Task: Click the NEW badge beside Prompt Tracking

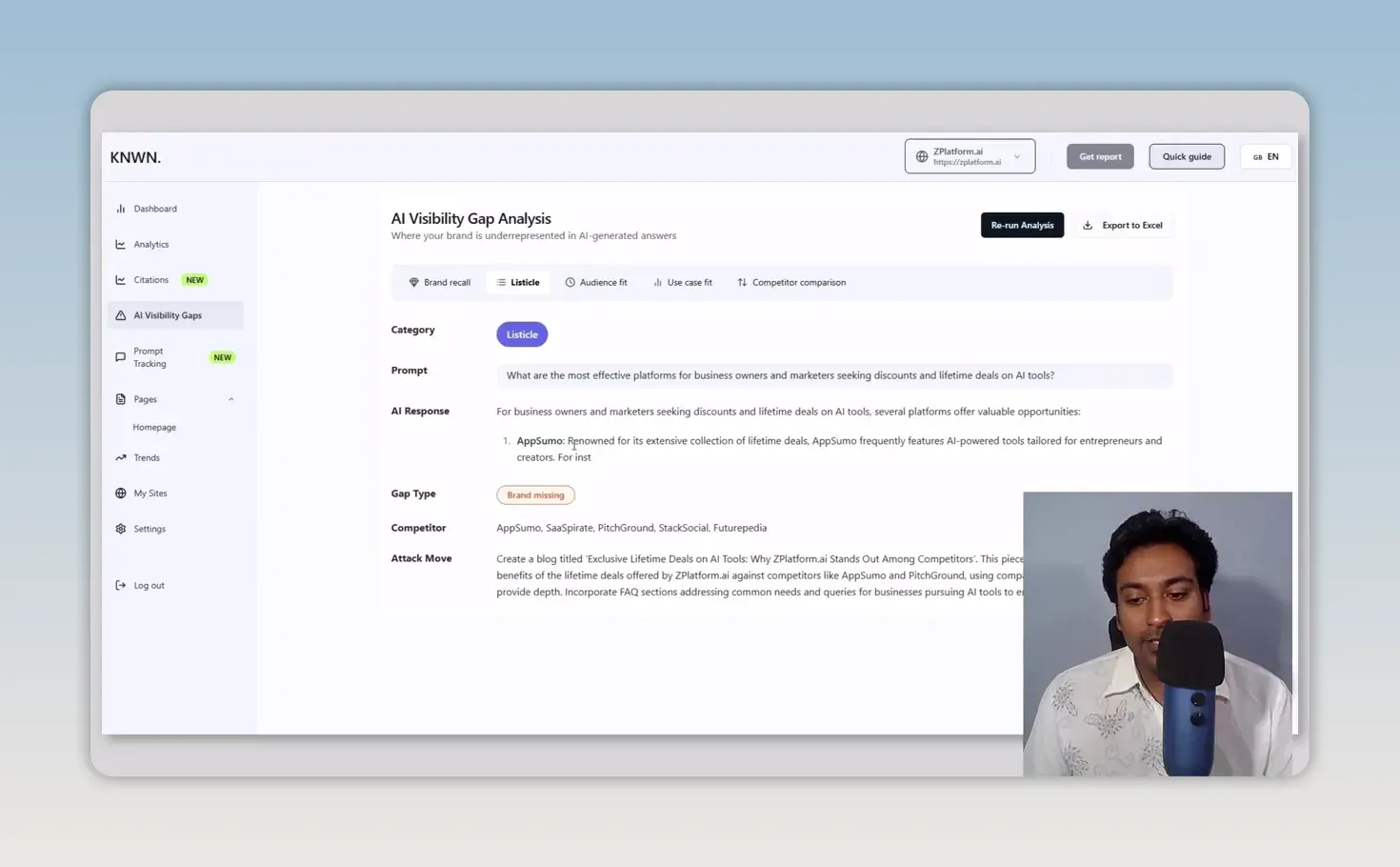Action: click(223, 357)
